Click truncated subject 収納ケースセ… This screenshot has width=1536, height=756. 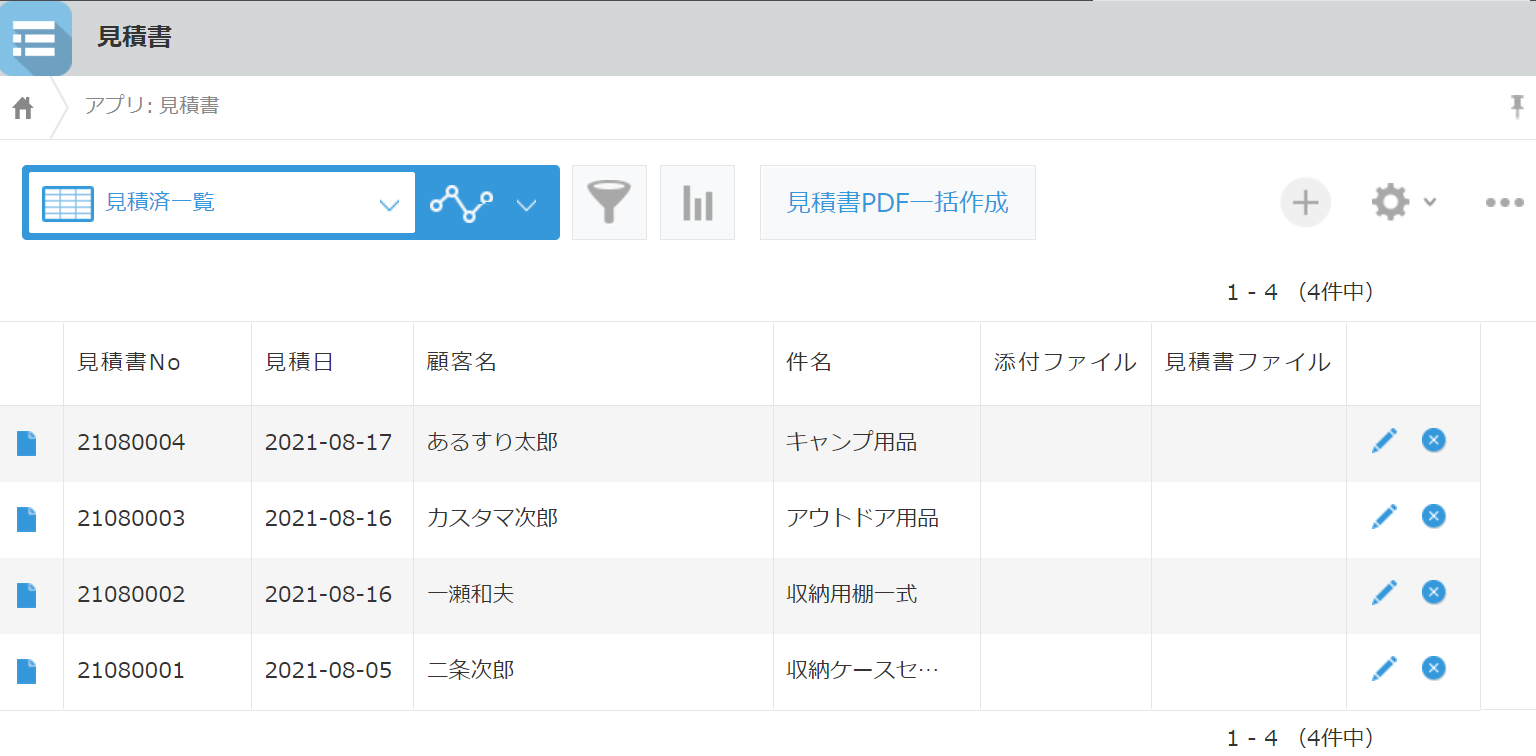[863, 670]
